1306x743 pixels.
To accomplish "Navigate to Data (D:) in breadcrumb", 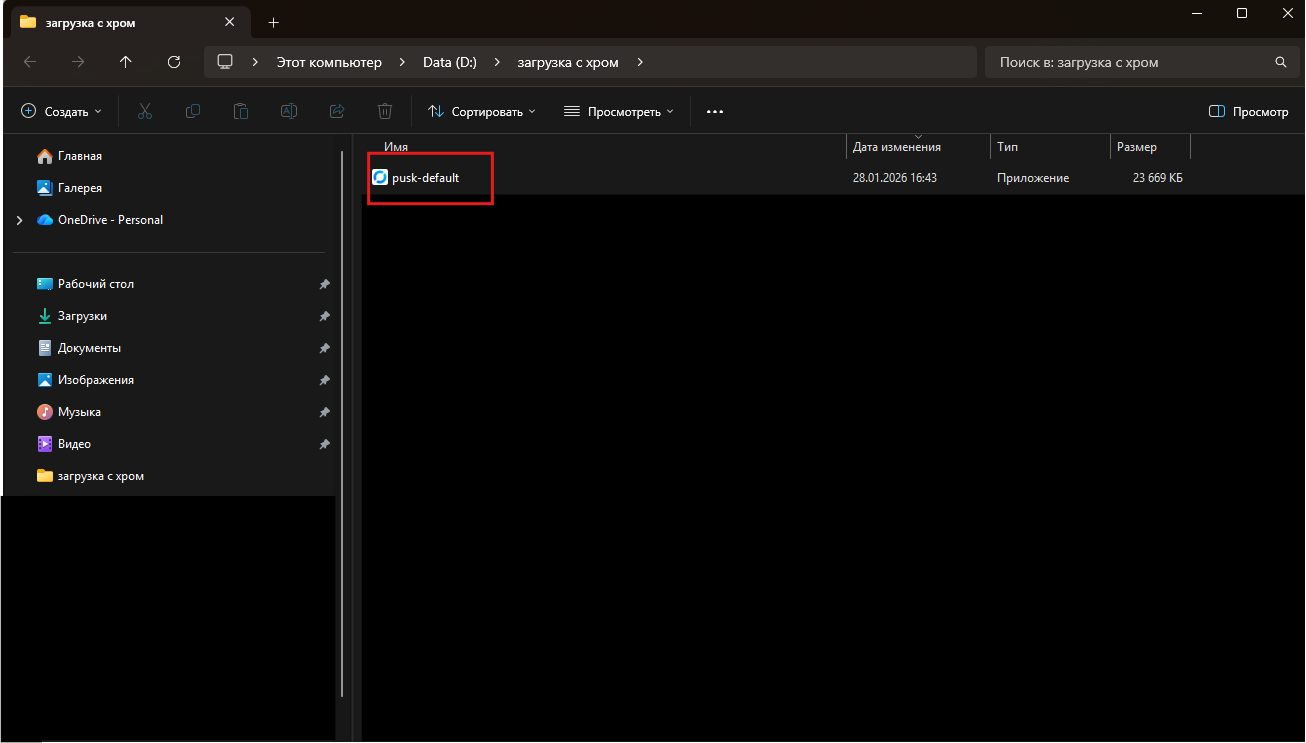I will 449,62.
